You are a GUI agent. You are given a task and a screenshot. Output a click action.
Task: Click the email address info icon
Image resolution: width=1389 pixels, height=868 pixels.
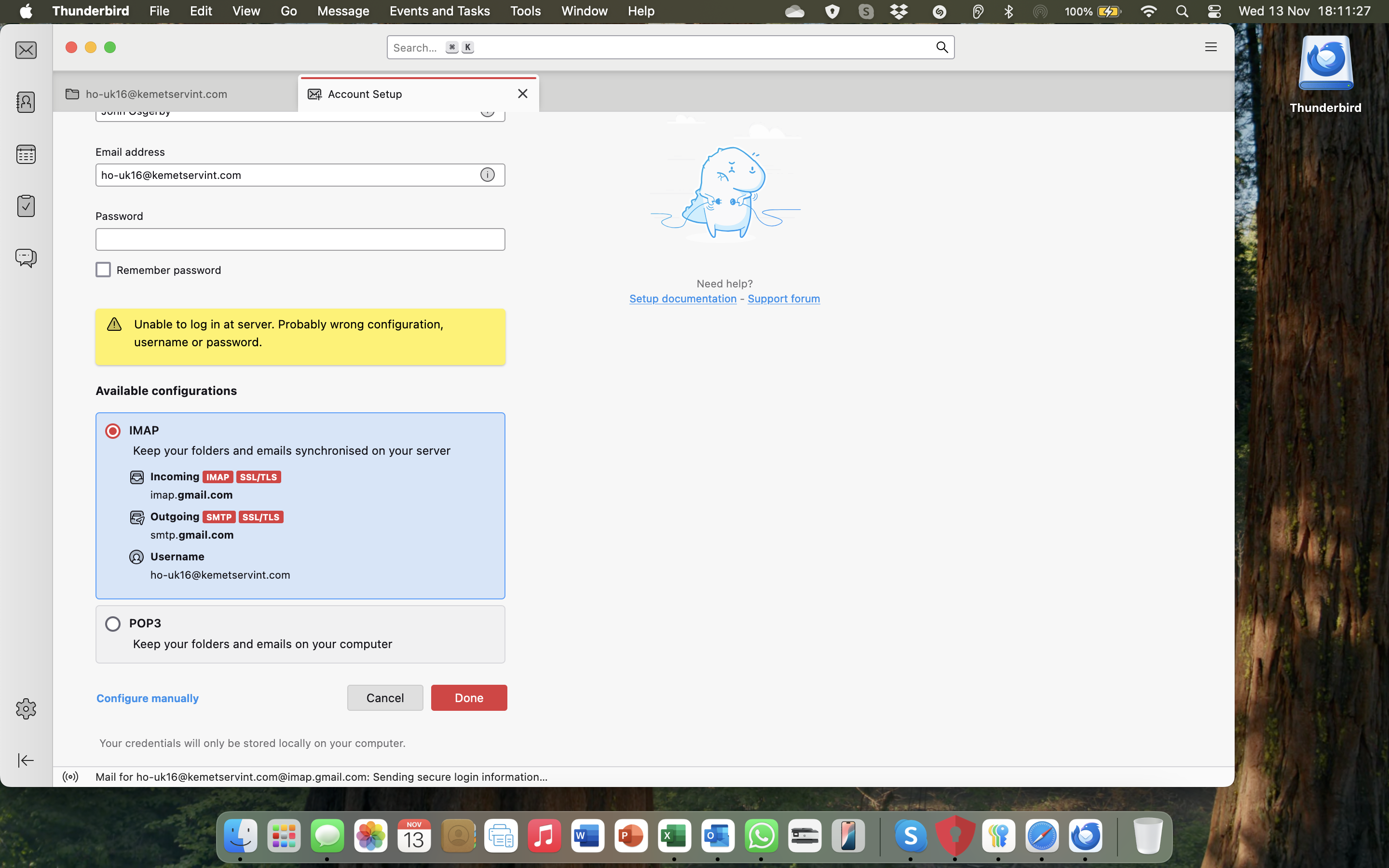[487, 175]
